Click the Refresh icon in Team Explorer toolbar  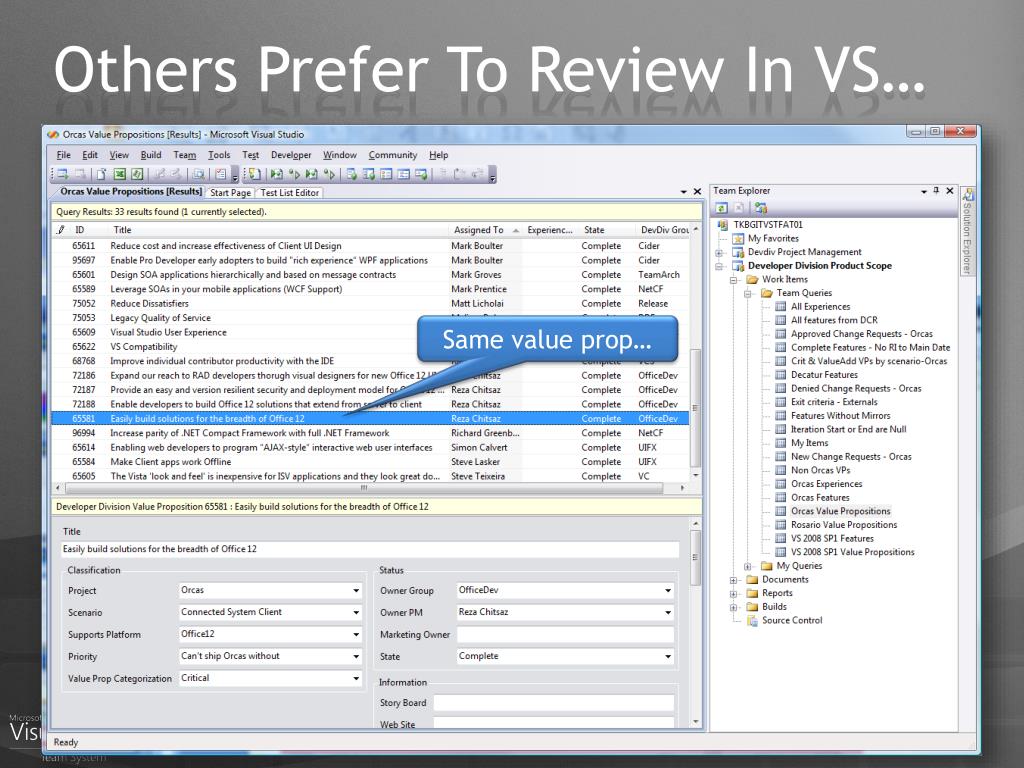click(x=721, y=208)
